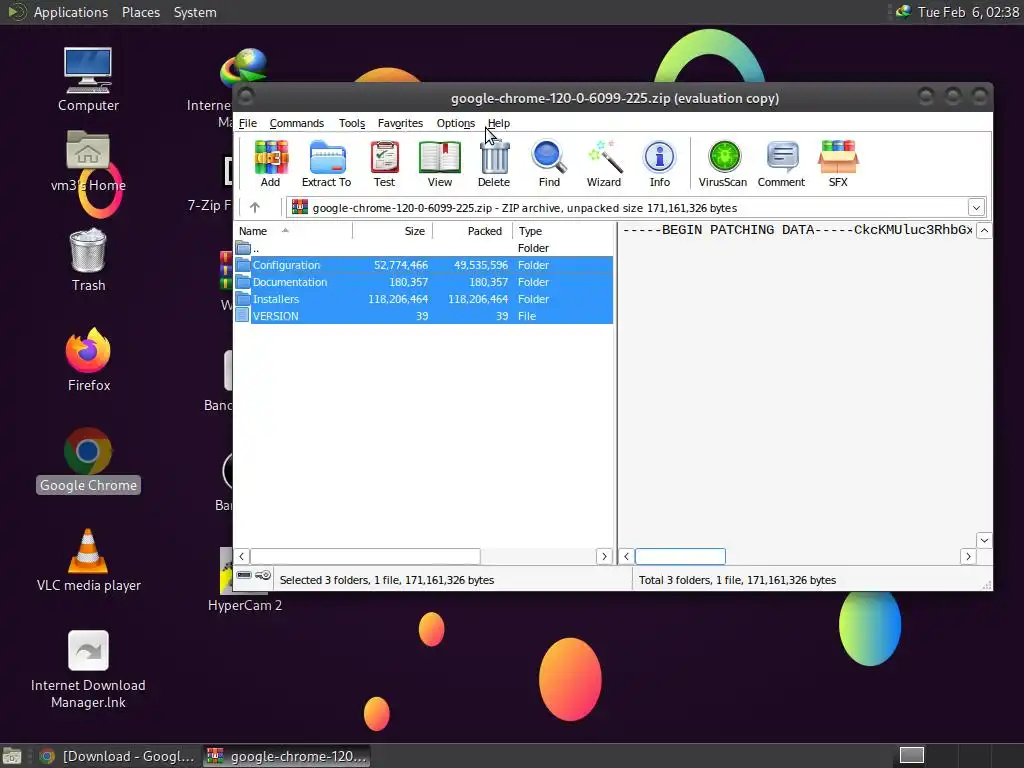Sort by the Name column header
The height and width of the screenshot is (768, 1024).
click(293, 231)
